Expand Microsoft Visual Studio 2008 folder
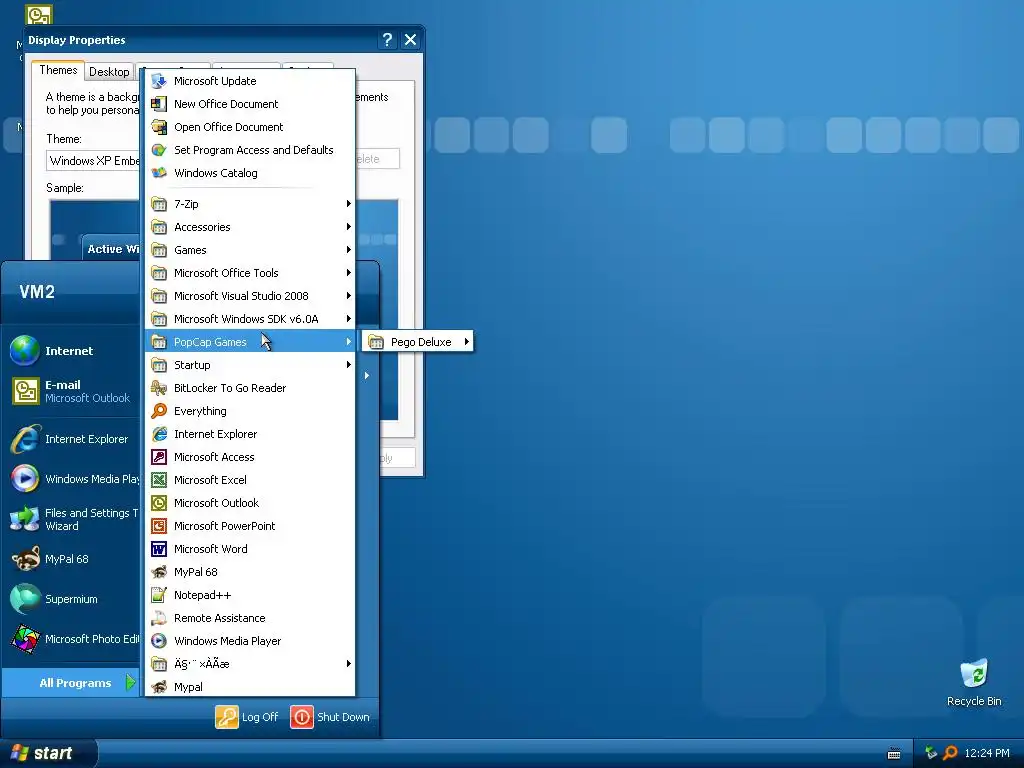Screen dimensions: 1024x768 point(250,296)
